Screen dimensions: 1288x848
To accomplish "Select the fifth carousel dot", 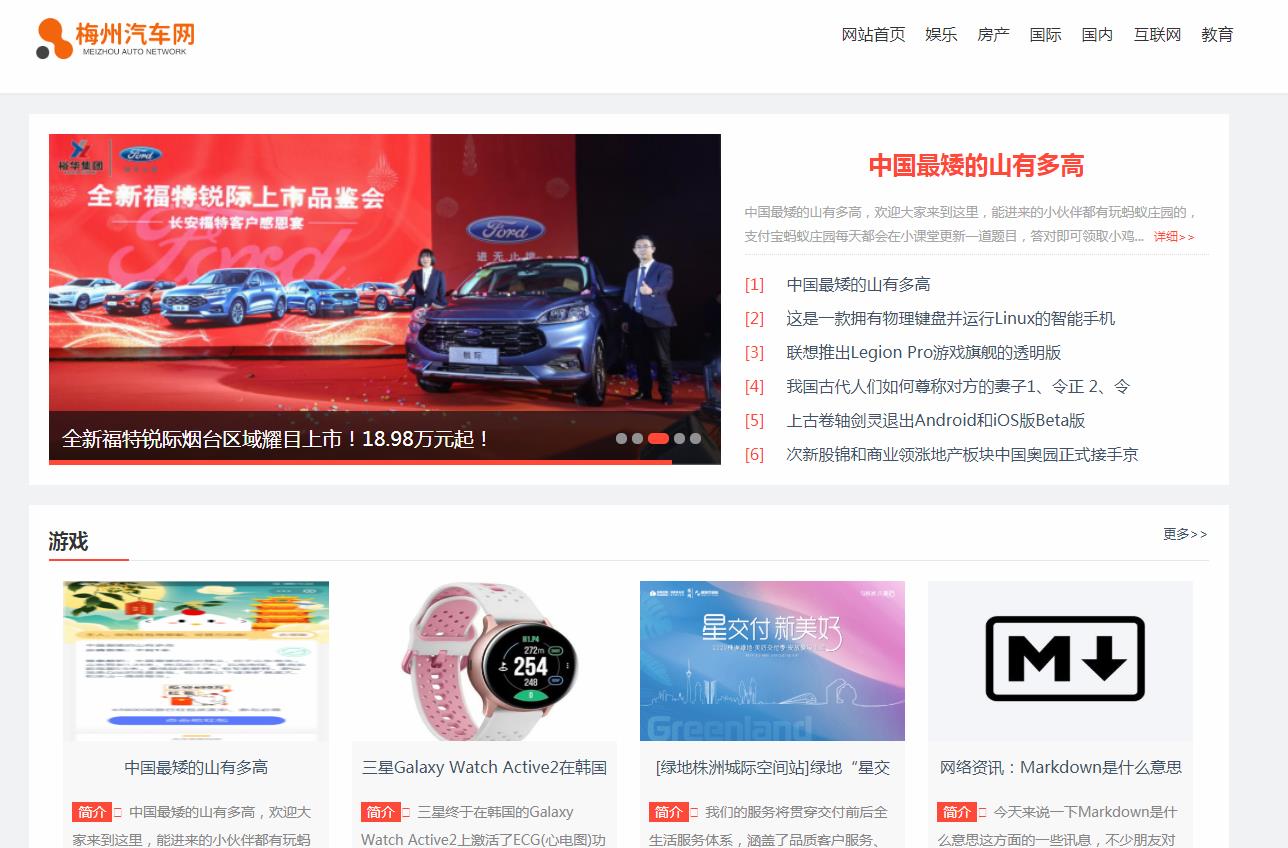I will pos(695,438).
